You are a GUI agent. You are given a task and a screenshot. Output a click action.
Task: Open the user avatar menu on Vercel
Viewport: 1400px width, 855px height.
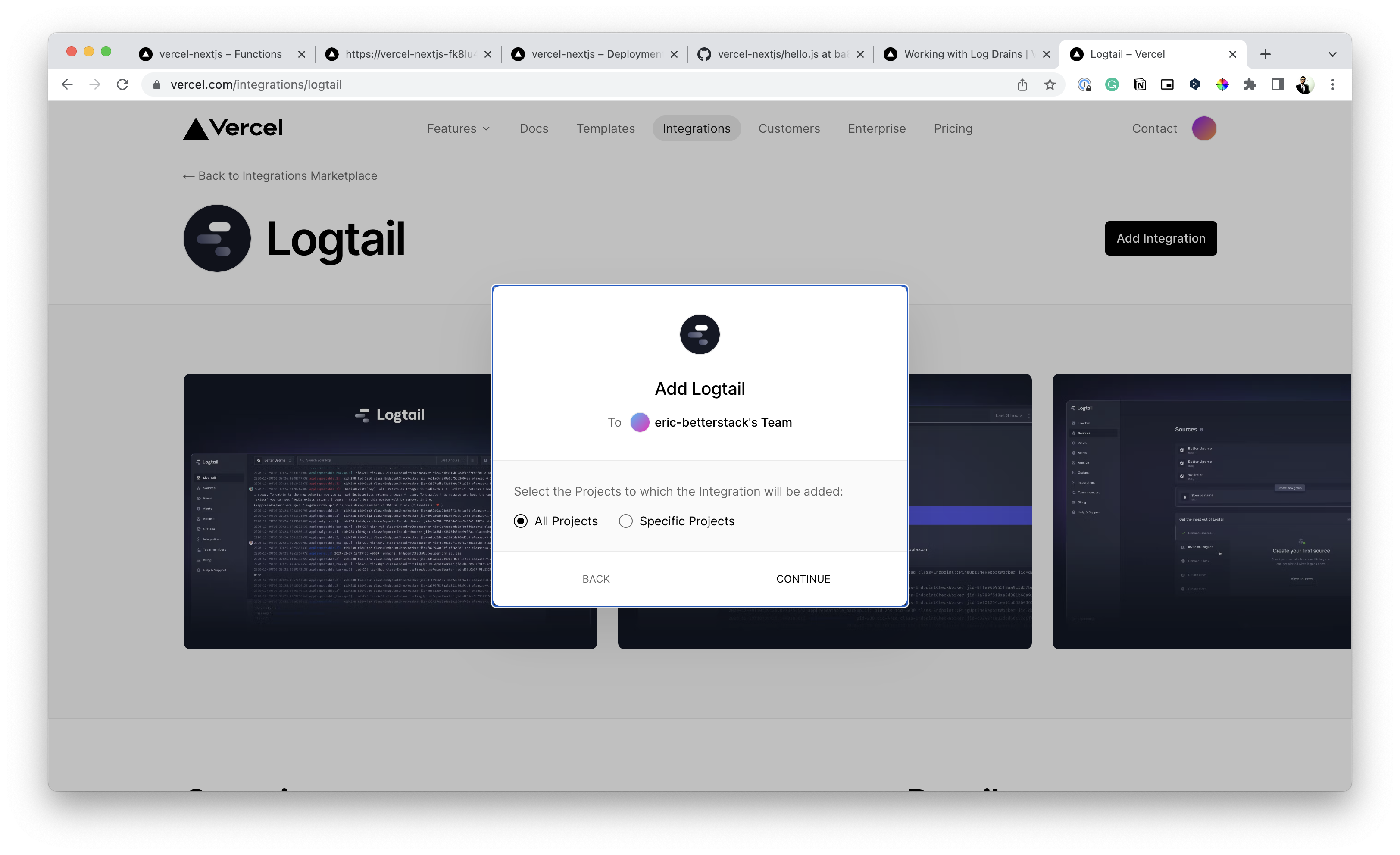point(1203,128)
